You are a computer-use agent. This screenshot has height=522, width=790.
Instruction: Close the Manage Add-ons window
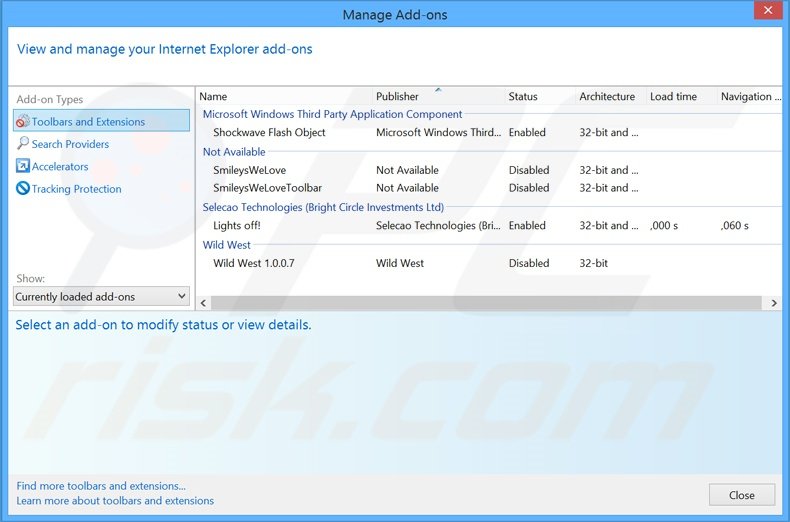click(741, 495)
